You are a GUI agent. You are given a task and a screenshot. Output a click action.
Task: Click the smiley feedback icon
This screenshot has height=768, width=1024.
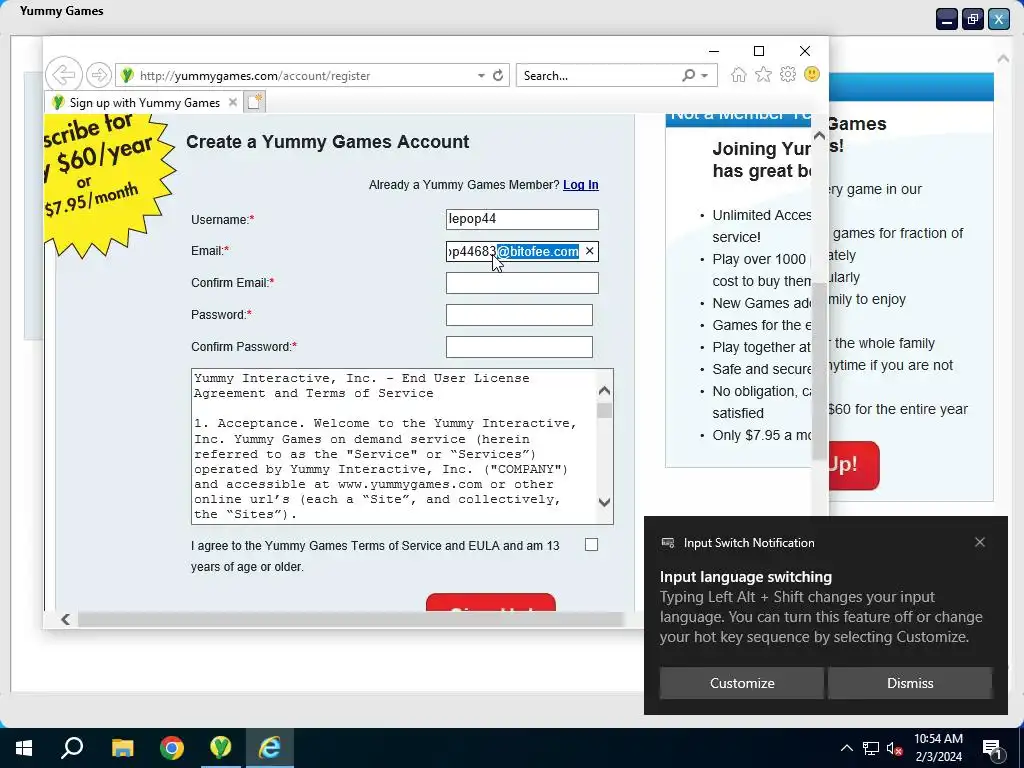(812, 74)
